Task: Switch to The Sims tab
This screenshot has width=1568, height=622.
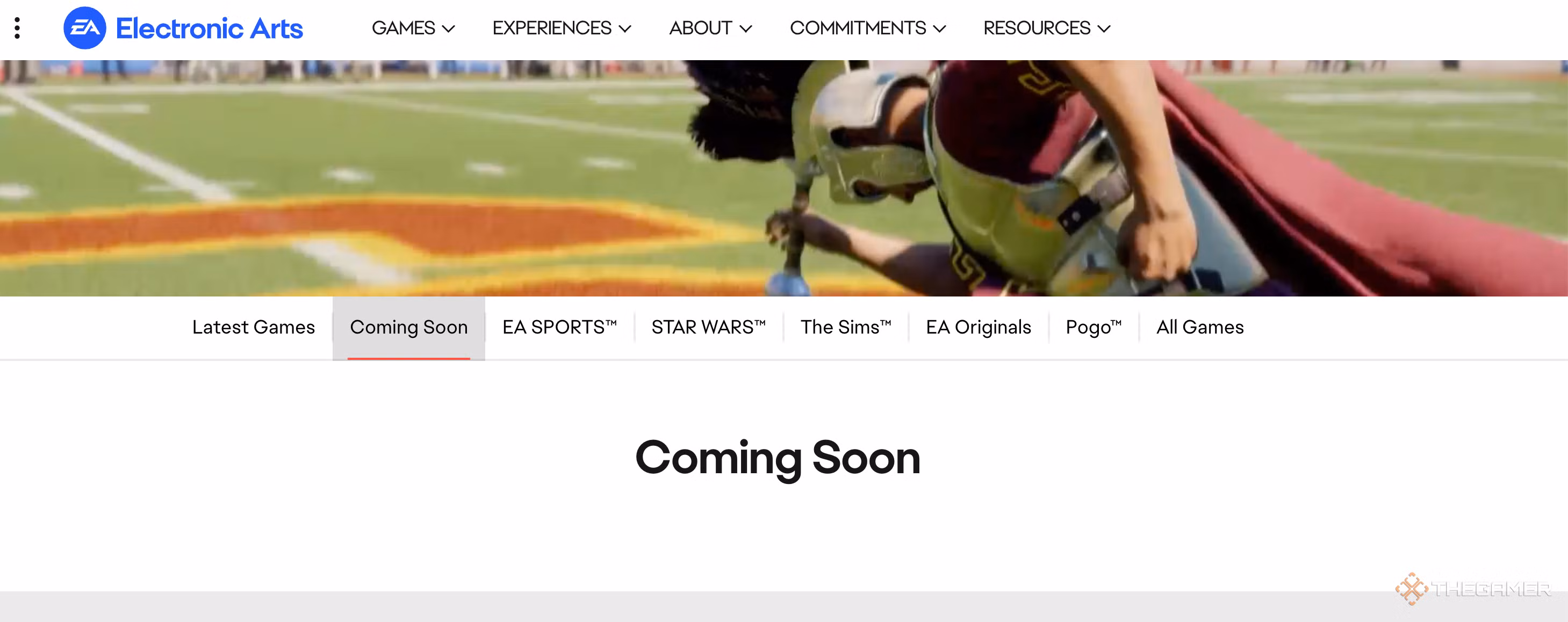Action: tap(845, 328)
